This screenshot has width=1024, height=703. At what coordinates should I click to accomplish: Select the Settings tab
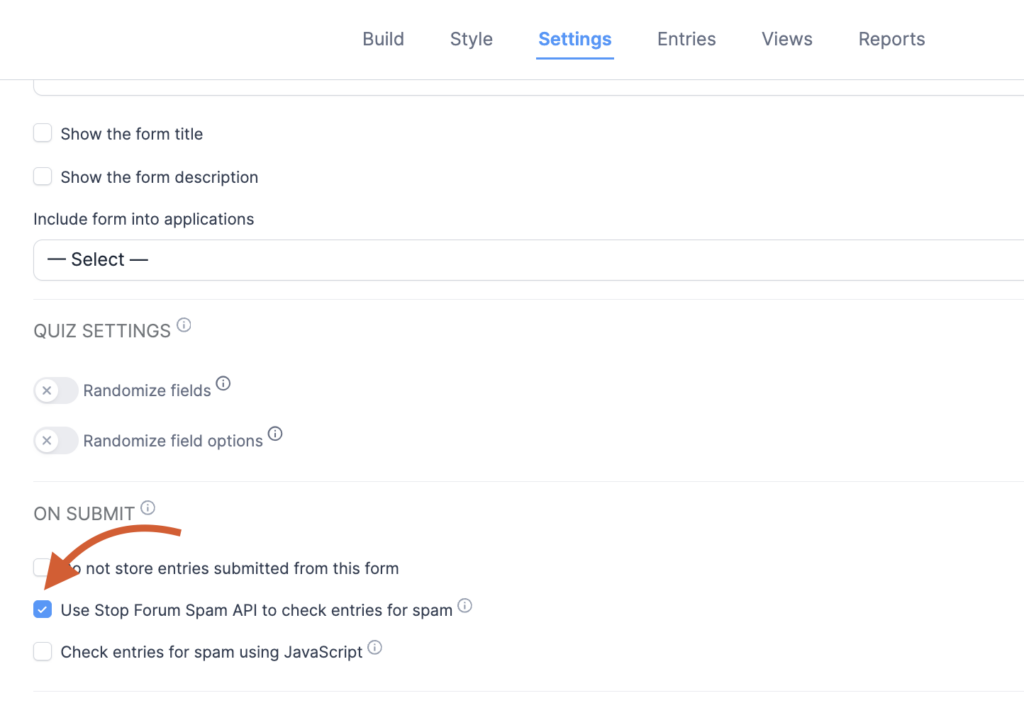coord(575,39)
